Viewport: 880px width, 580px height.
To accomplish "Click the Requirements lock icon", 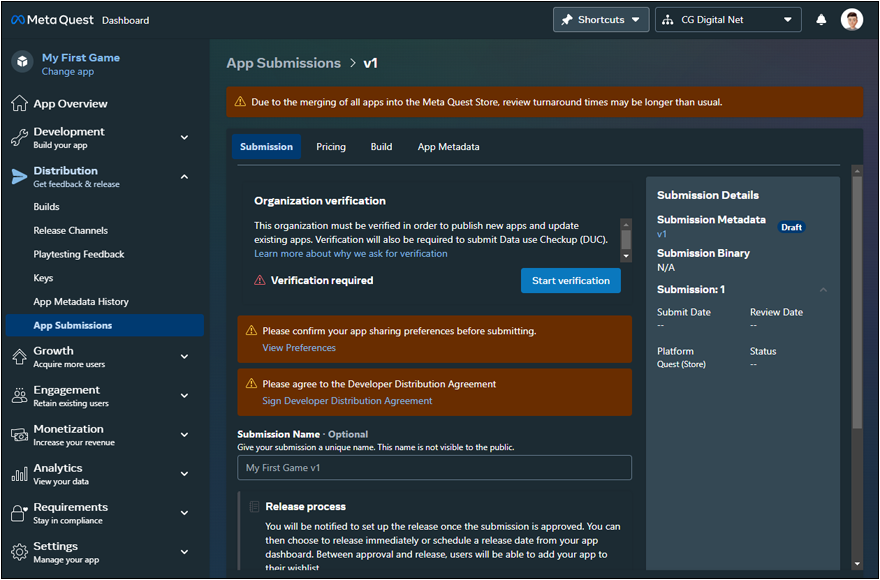I will (x=19, y=513).
